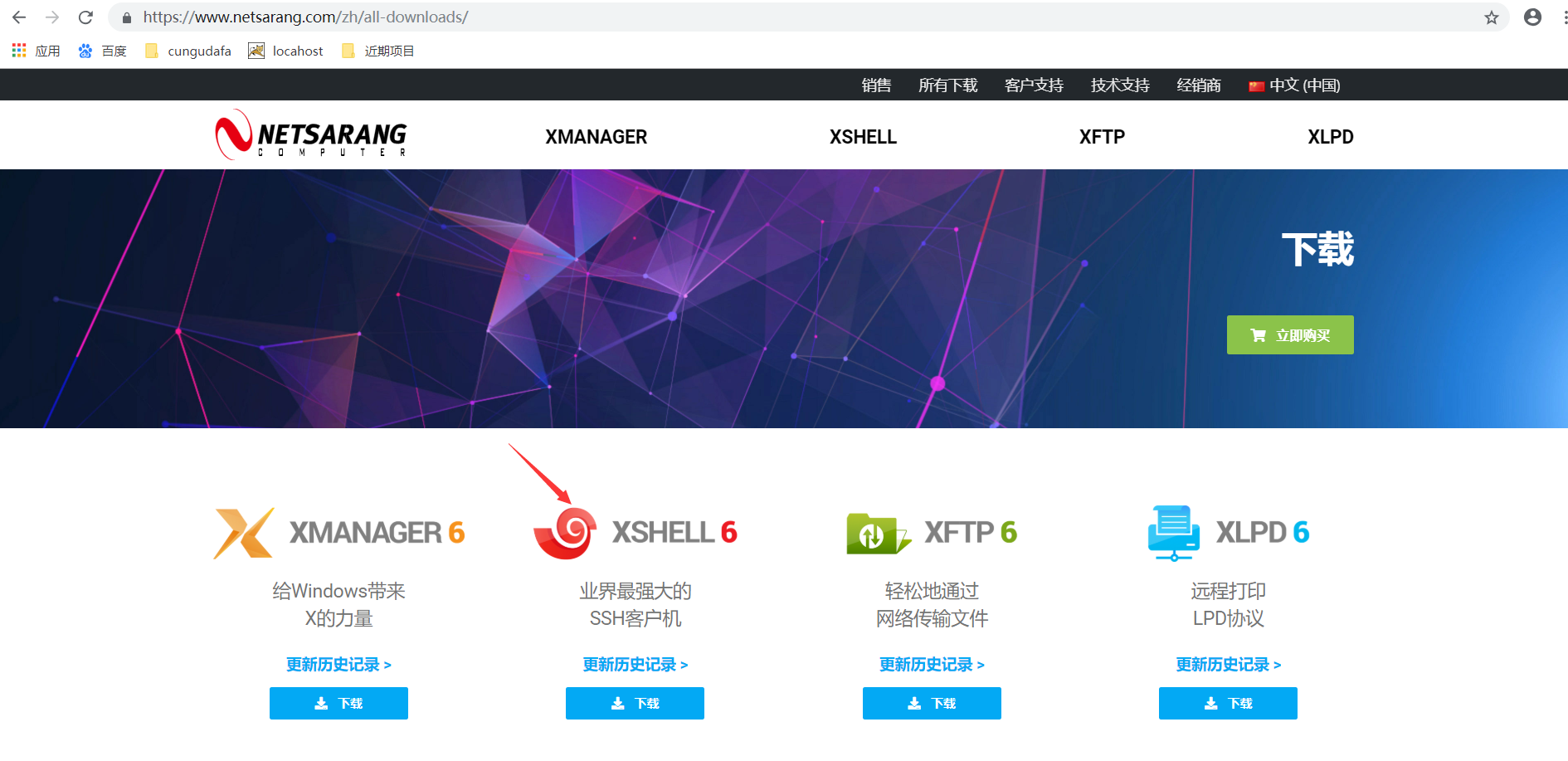This screenshot has width=1568, height=761.
Task: Switch to the XSHELL menu item
Action: [863, 136]
